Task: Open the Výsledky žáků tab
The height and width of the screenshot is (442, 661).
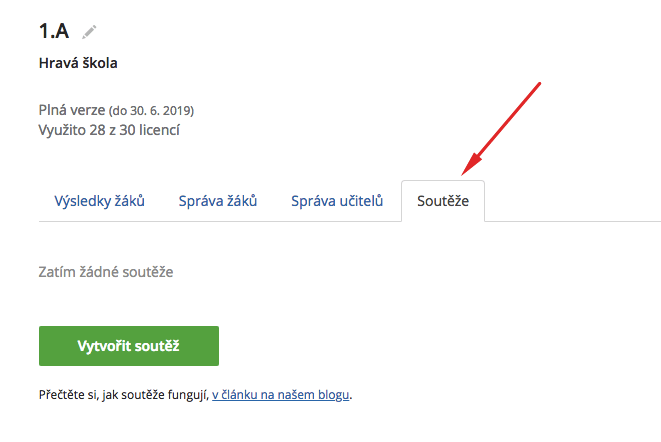Action: 99,201
